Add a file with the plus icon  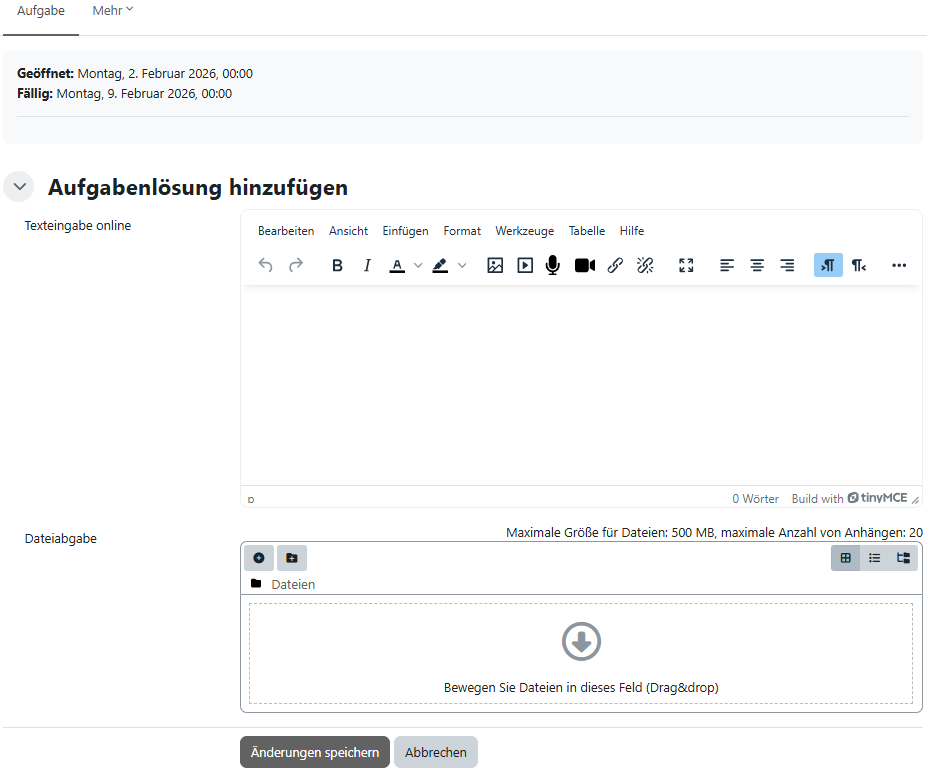point(258,558)
